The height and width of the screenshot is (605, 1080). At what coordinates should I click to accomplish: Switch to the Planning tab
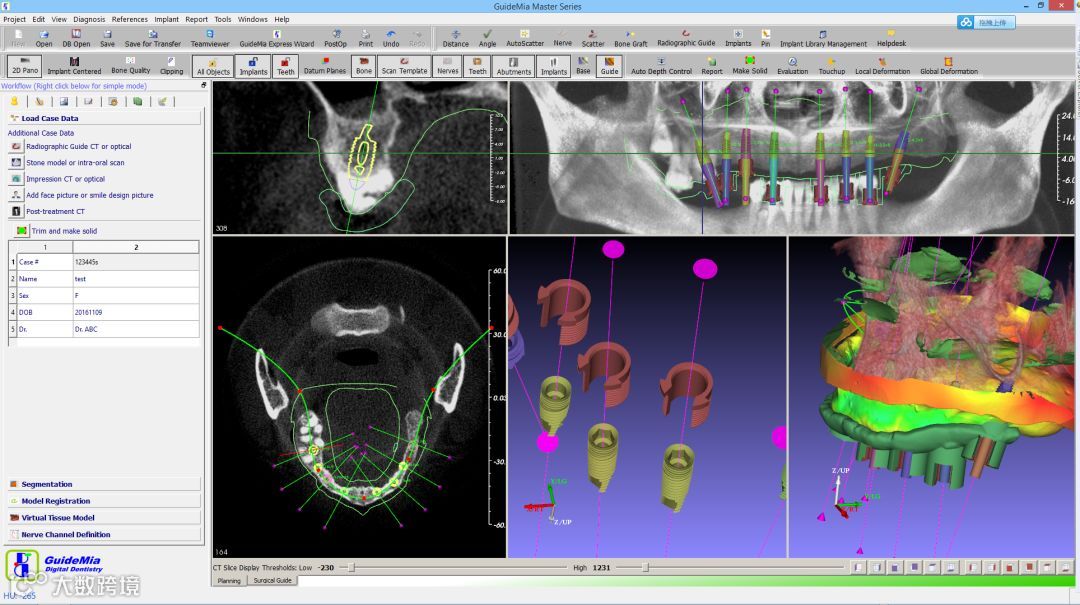(x=229, y=581)
